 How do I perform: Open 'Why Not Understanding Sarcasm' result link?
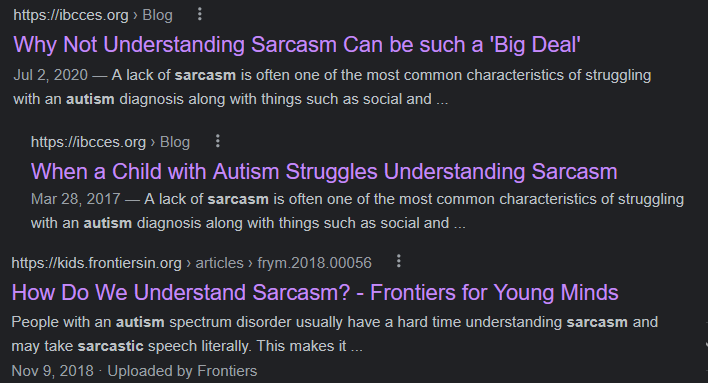tap(297, 45)
